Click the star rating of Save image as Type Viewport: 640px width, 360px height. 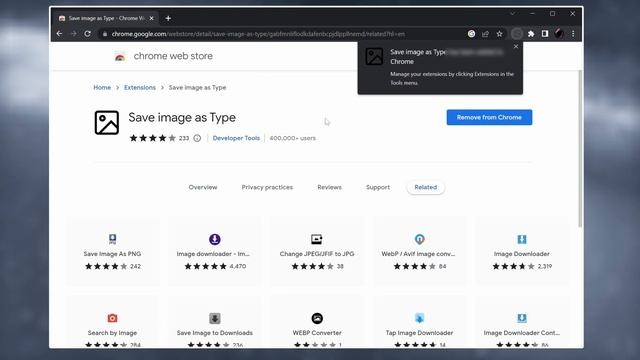[x=153, y=138]
